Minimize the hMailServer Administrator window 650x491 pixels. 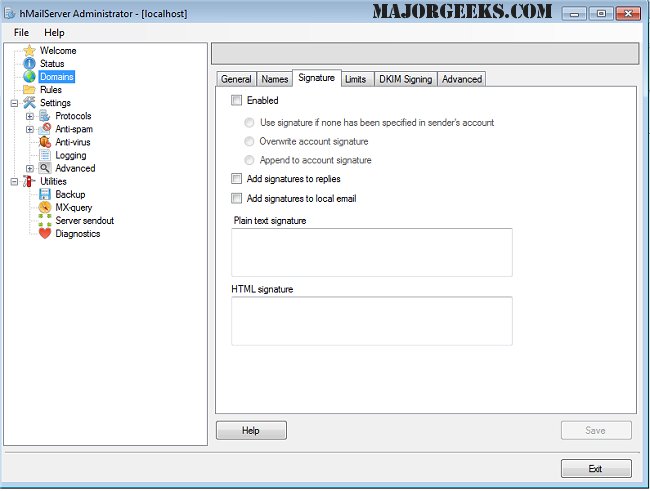574,14
